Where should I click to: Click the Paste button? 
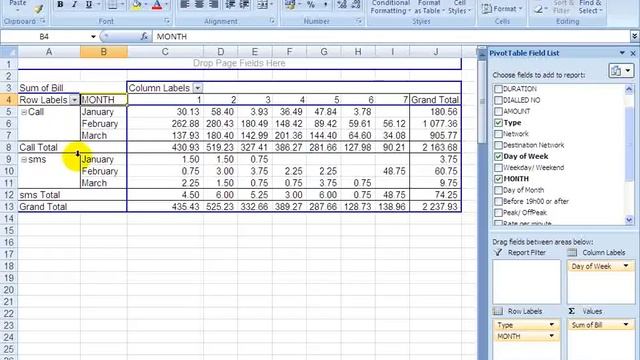coord(18,6)
